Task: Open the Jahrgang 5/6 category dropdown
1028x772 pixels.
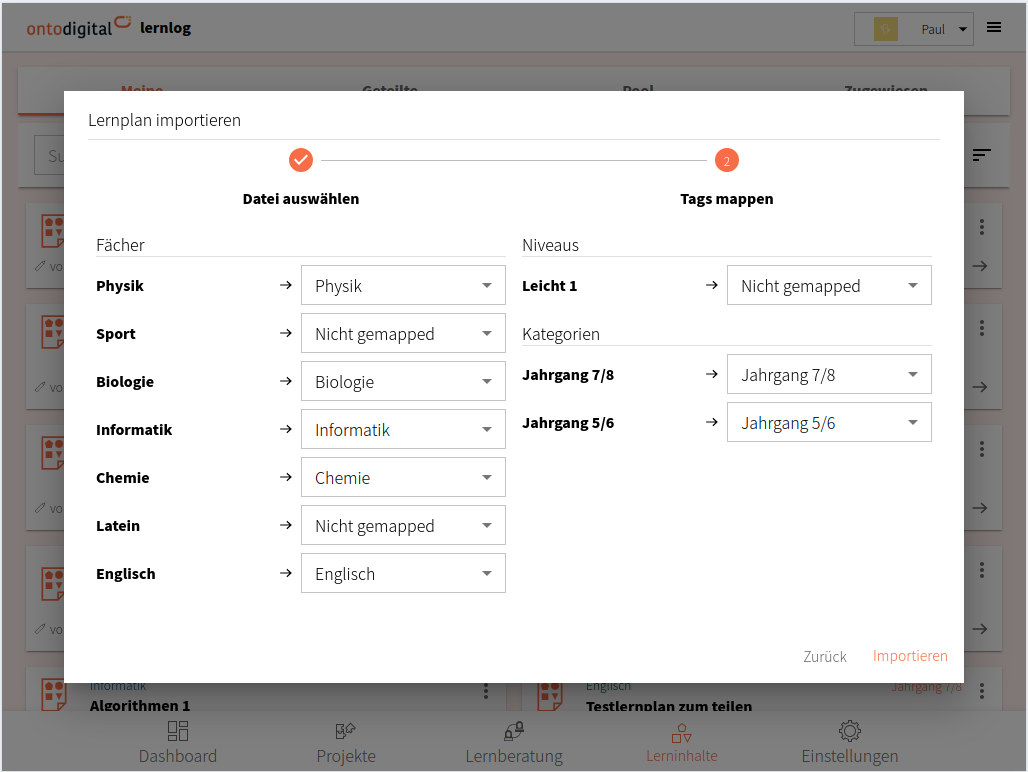Action: coord(829,422)
